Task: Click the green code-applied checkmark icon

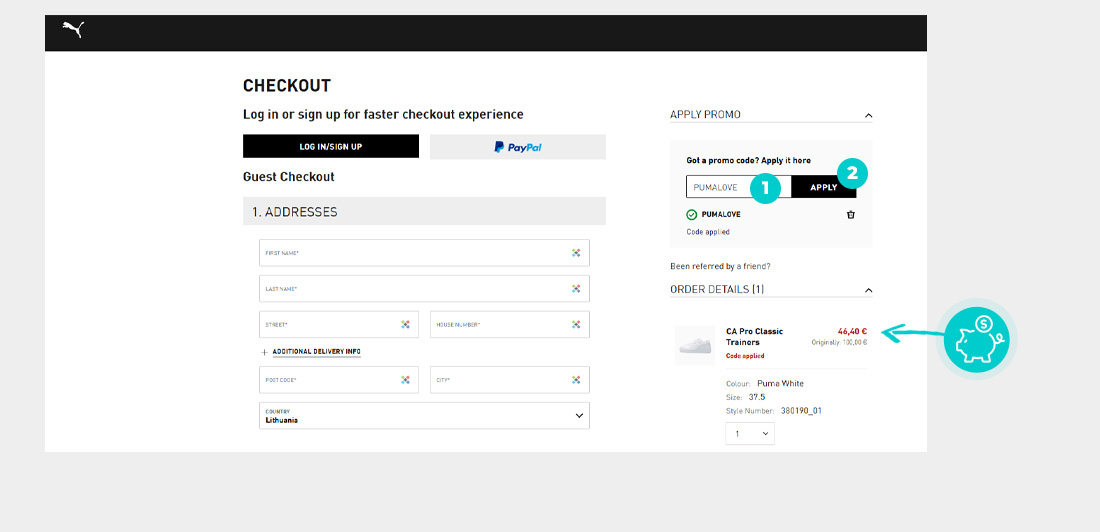Action: (x=692, y=215)
